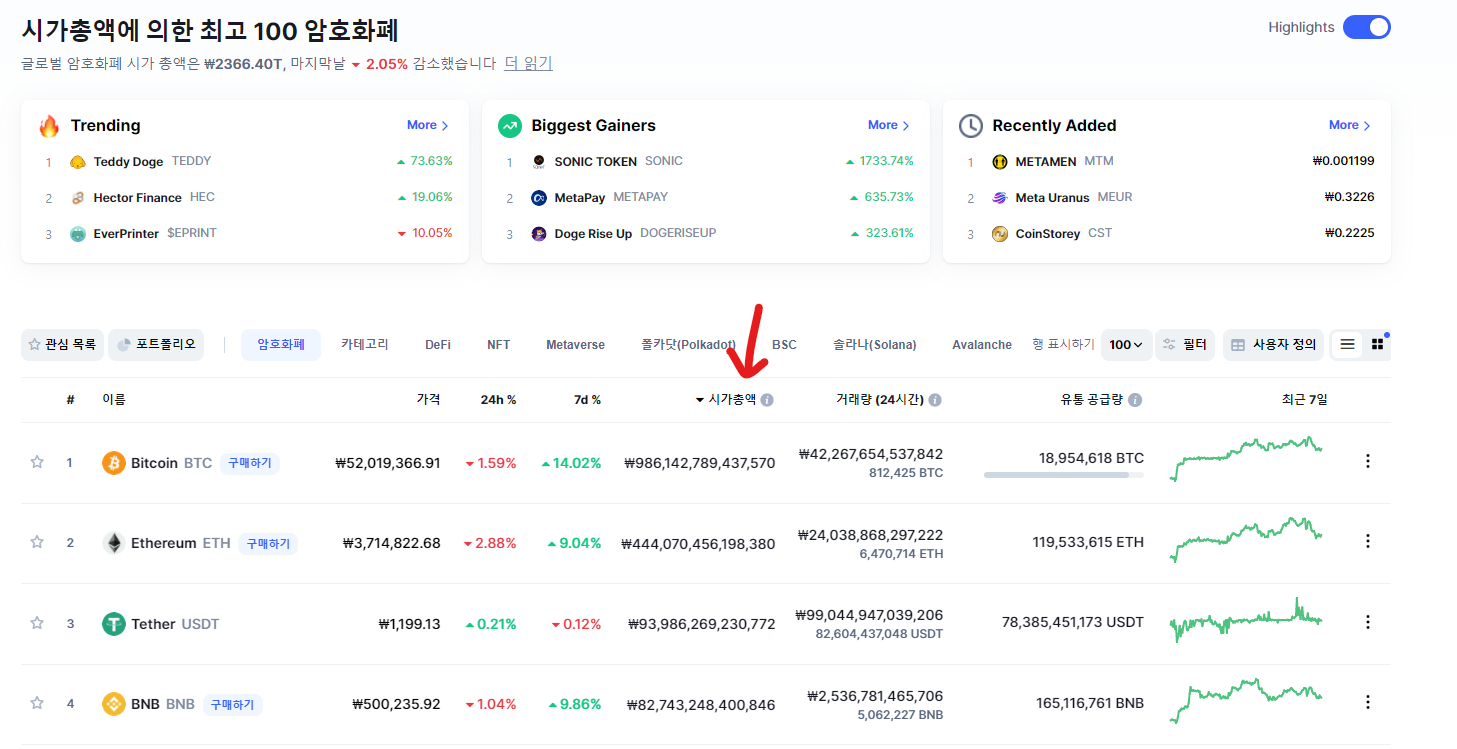Click the Bitcoin logo icon
Image resolution: width=1457 pixels, height=749 pixels.
[x=114, y=463]
